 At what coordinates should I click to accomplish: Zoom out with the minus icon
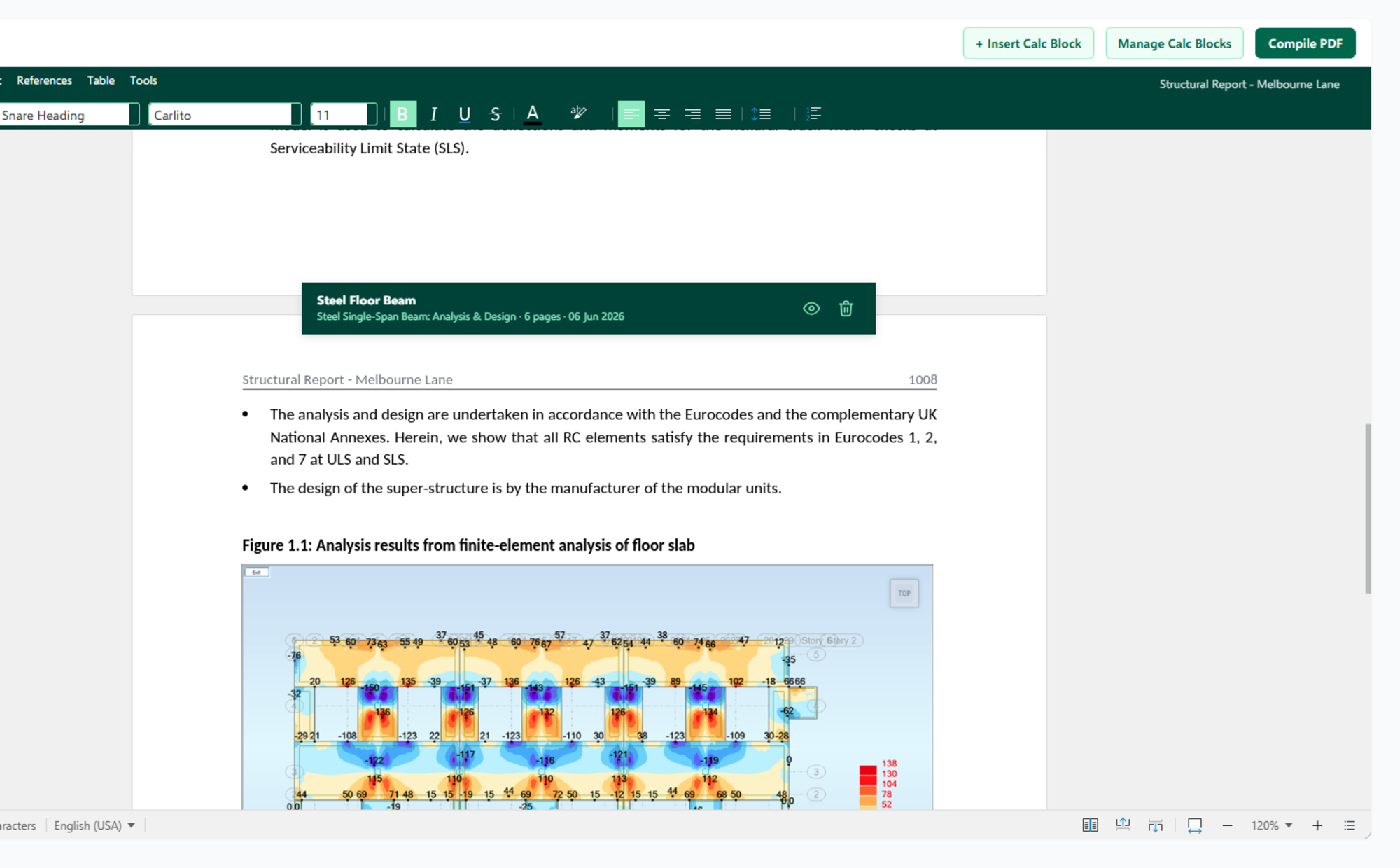click(1227, 825)
